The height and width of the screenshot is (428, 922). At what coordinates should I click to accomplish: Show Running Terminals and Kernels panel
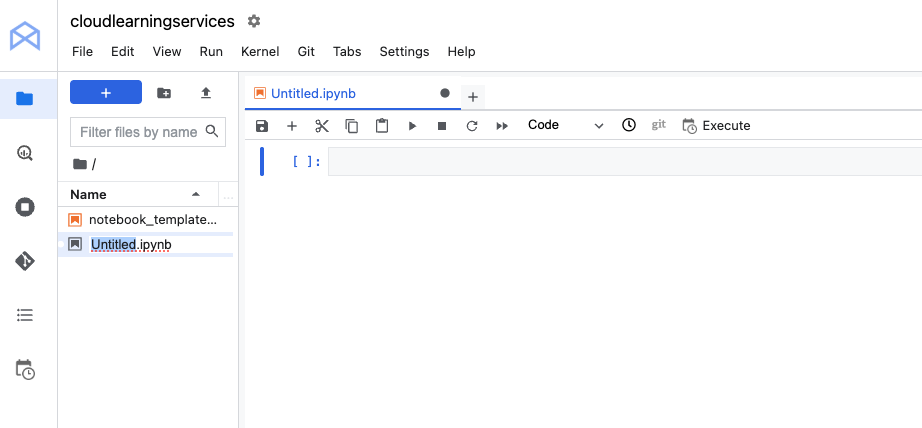point(25,207)
